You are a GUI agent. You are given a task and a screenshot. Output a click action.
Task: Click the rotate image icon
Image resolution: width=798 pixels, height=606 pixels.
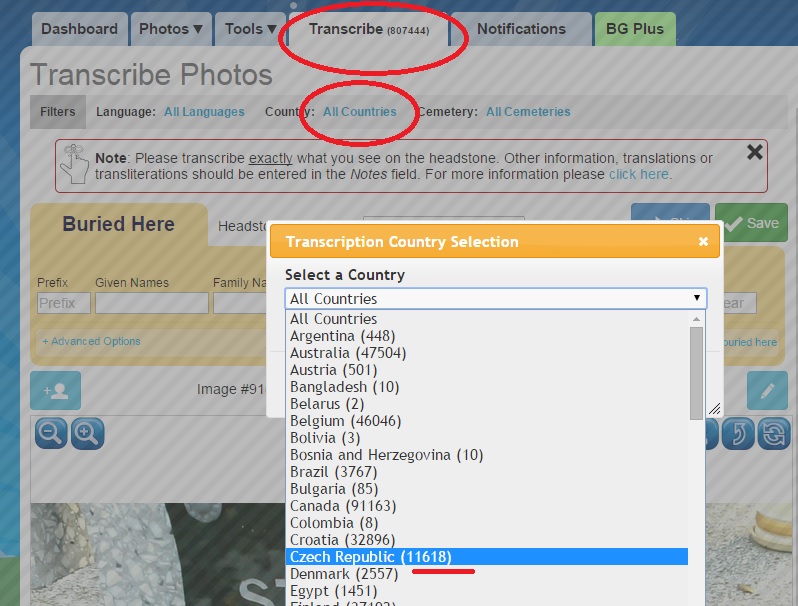(738, 433)
